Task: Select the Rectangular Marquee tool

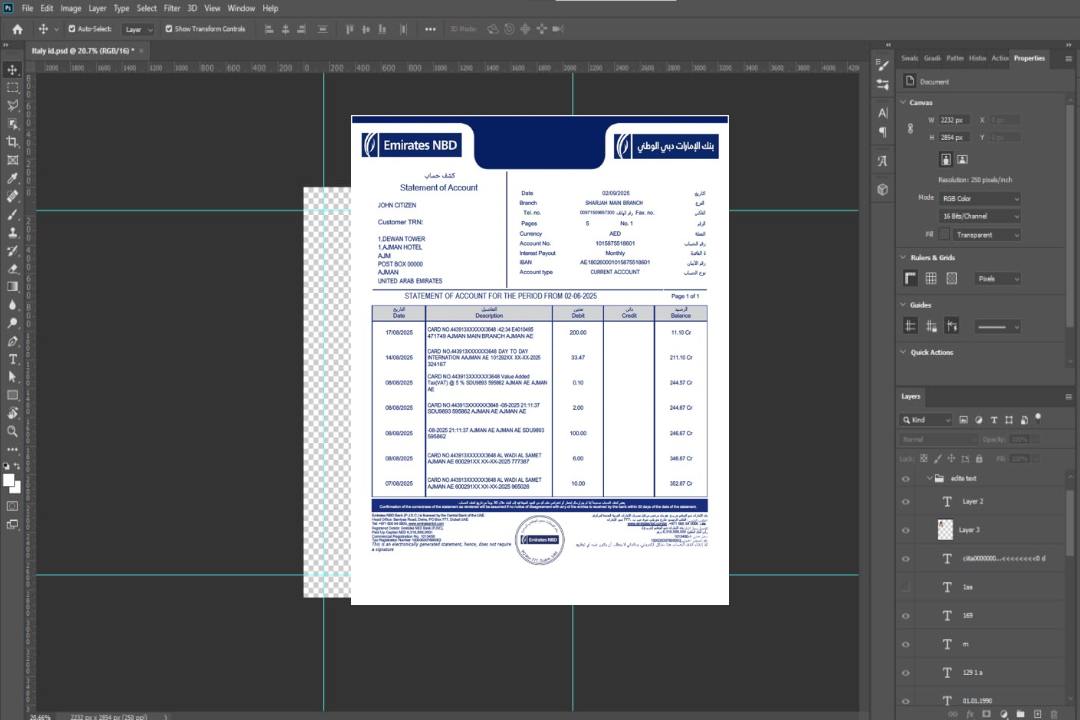Action: click(12, 88)
